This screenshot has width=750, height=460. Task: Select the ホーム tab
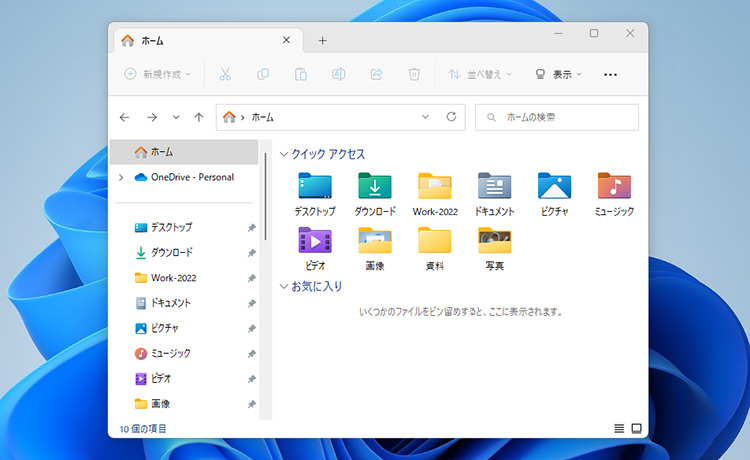point(200,41)
